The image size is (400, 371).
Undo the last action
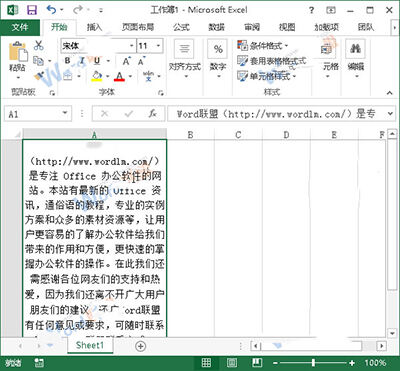pos(51,10)
